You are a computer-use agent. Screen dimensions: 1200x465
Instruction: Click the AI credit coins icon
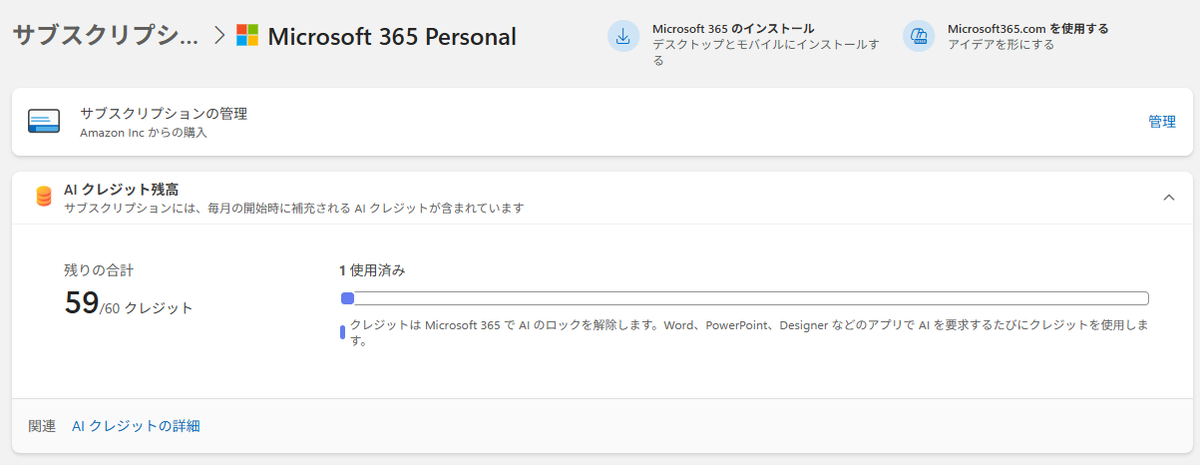(43, 196)
